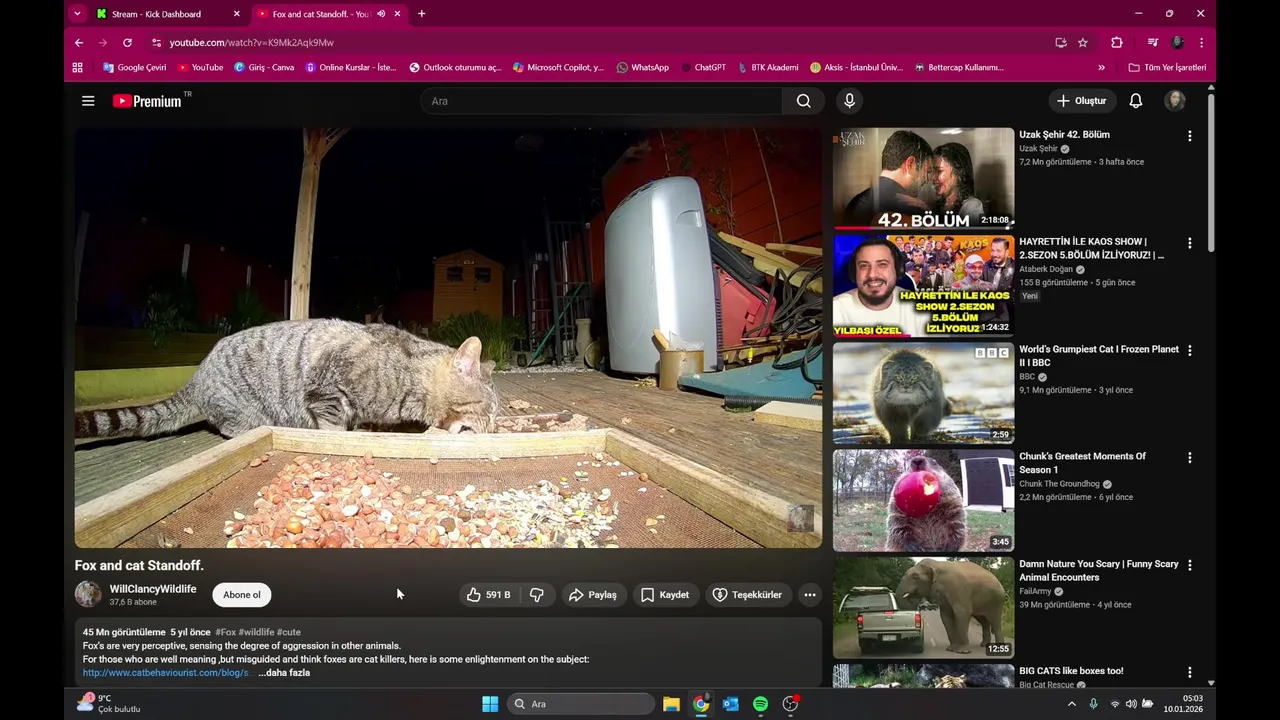The image size is (1280, 720).
Task: Bookmark this page with star icon
Action: pyautogui.click(x=1082, y=43)
